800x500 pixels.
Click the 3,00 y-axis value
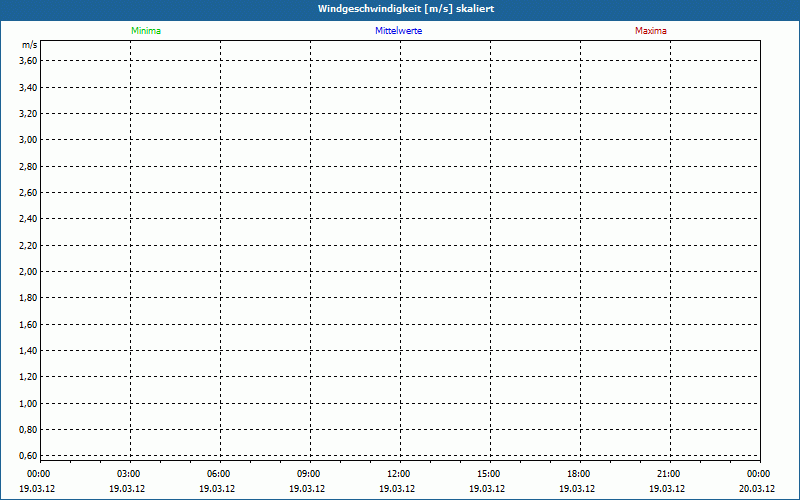point(28,140)
